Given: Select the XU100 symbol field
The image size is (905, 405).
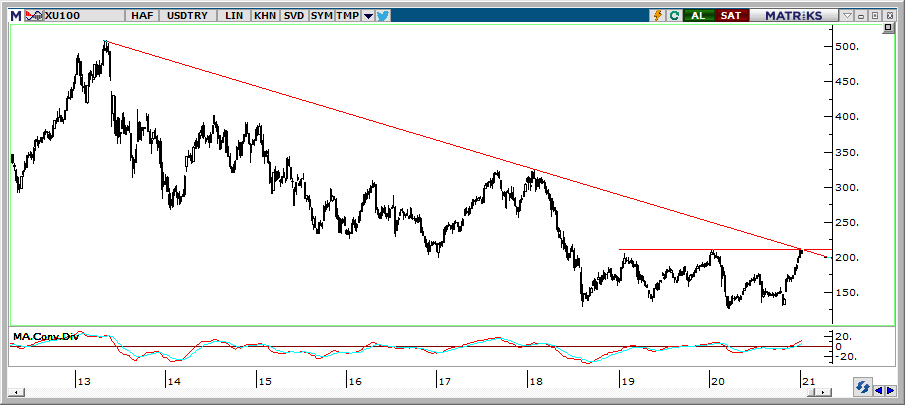Looking at the screenshot, I should coord(84,16).
